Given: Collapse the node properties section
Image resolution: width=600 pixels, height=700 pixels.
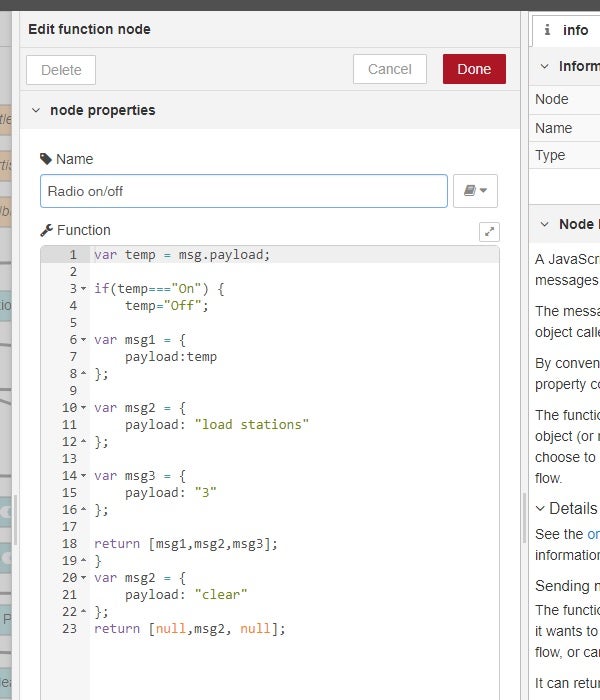Looking at the screenshot, I should click(x=37, y=111).
